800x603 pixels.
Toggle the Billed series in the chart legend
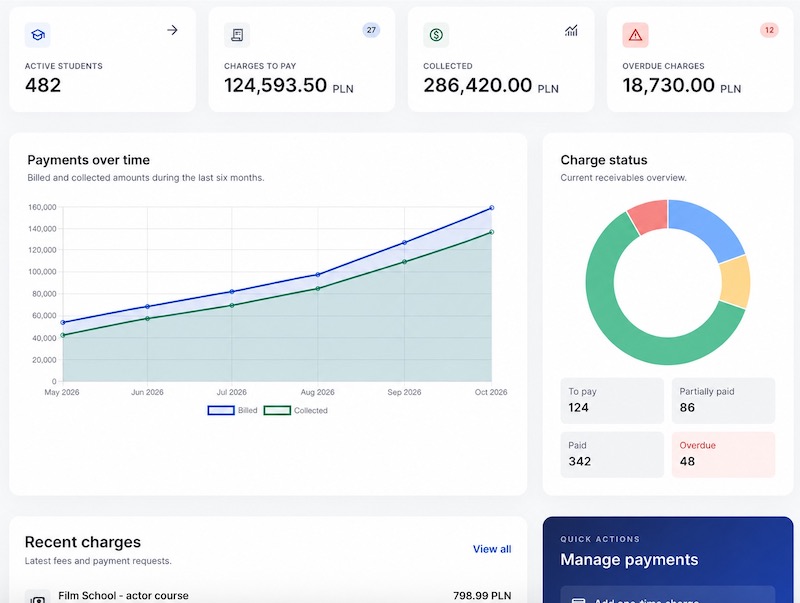coord(233,410)
